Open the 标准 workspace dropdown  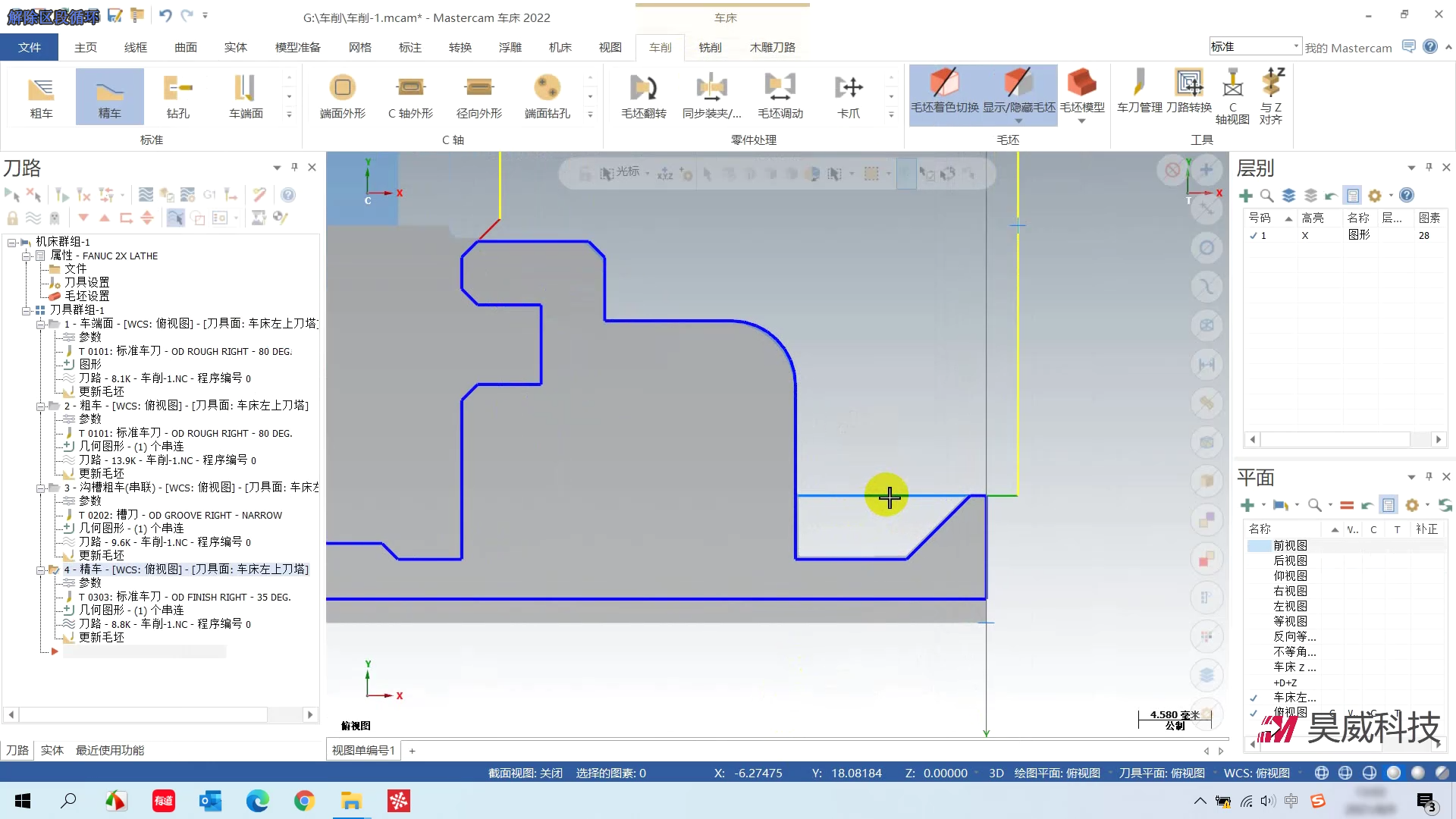pos(1295,46)
